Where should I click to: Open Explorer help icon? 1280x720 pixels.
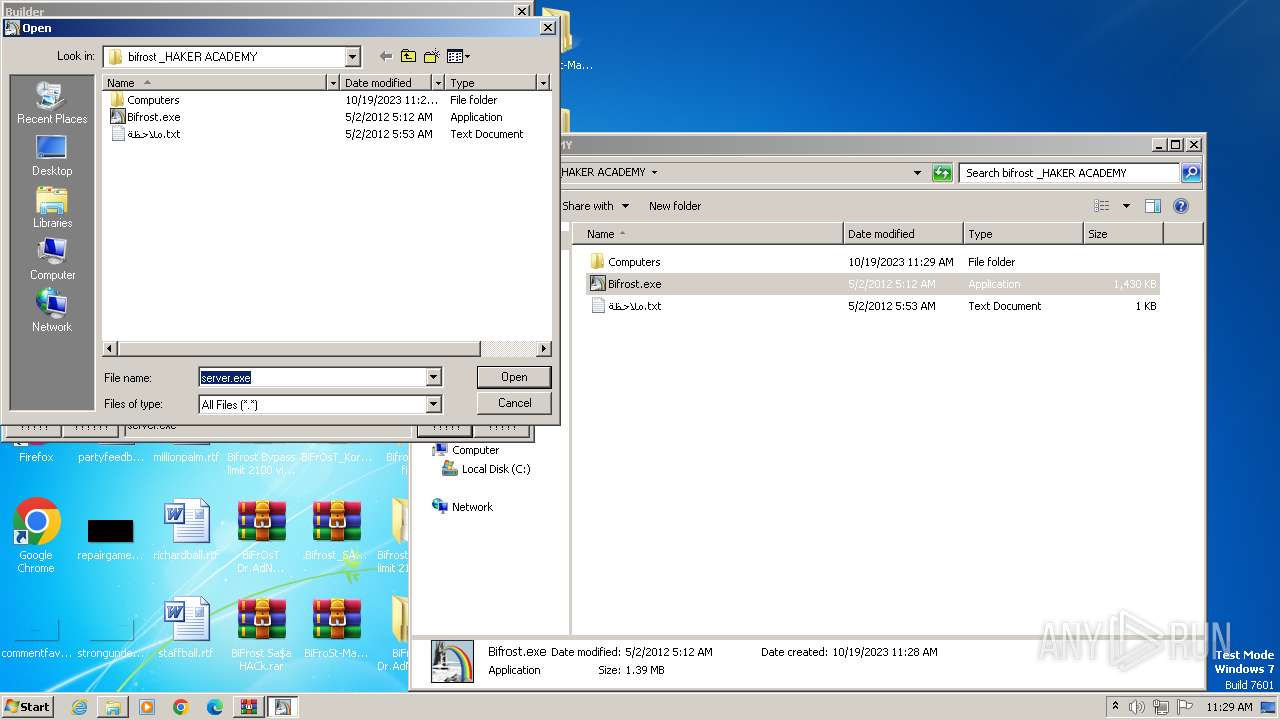[1181, 206]
